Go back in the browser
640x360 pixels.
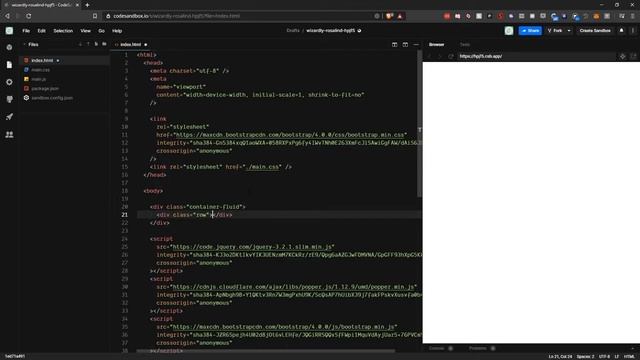point(7,16)
